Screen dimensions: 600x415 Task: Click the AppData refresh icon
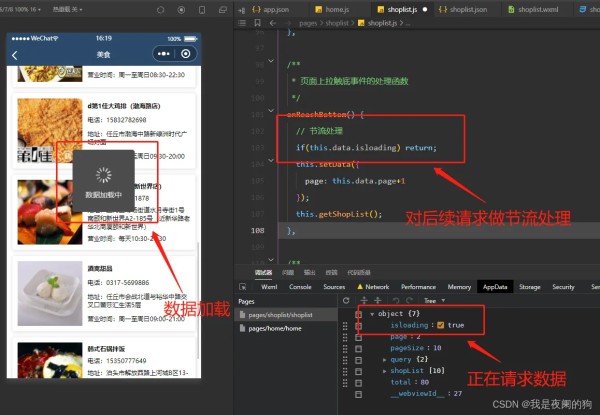pyautogui.click(x=346, y=301)
